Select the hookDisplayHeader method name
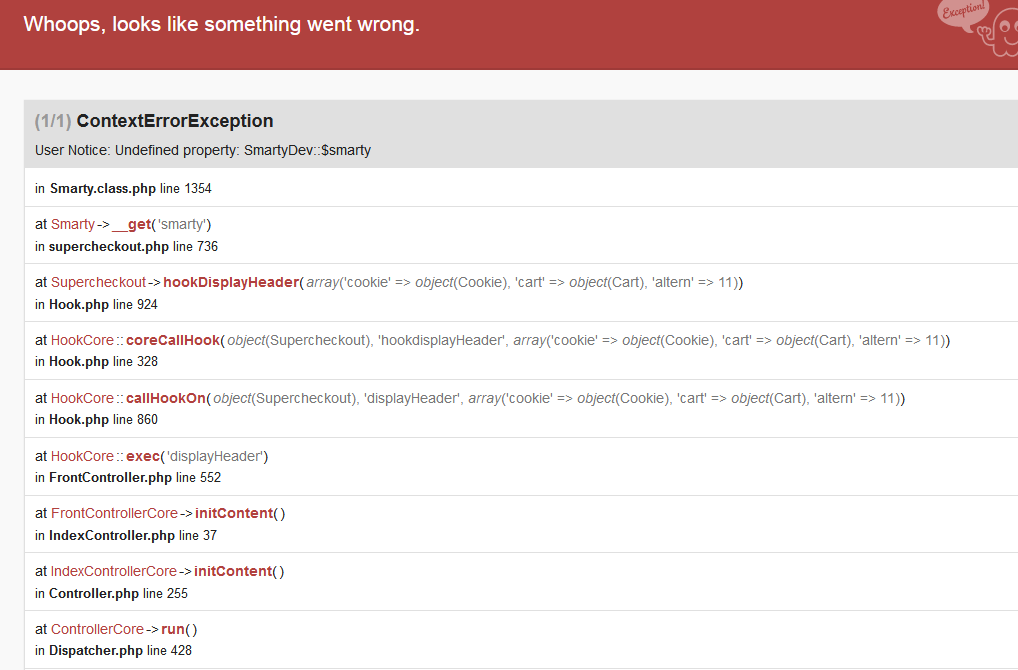 (x=231, y=282)
